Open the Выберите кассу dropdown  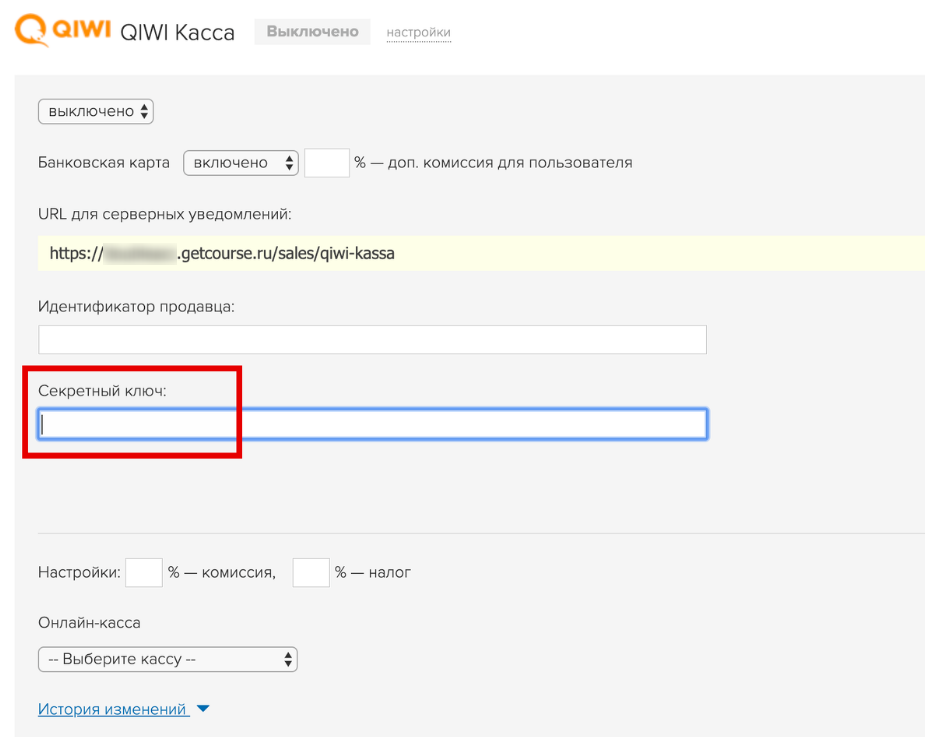(168, 659)
